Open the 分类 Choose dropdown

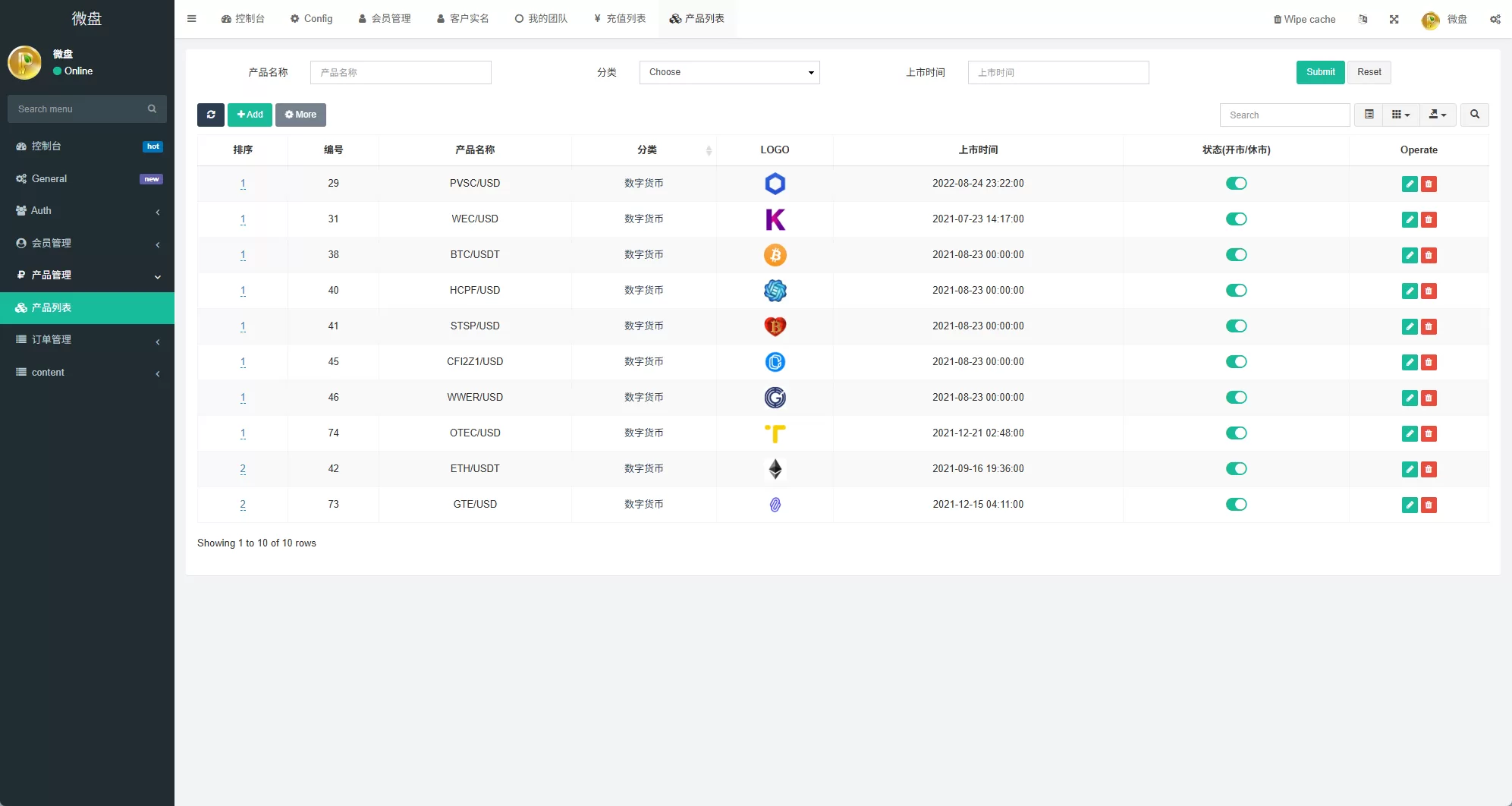pos(729,72)
